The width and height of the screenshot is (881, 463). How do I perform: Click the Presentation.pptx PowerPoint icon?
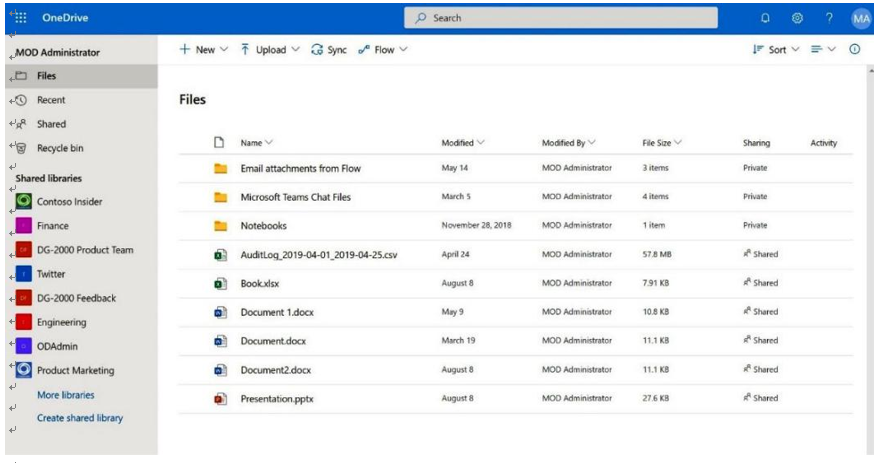pos(220,398)
